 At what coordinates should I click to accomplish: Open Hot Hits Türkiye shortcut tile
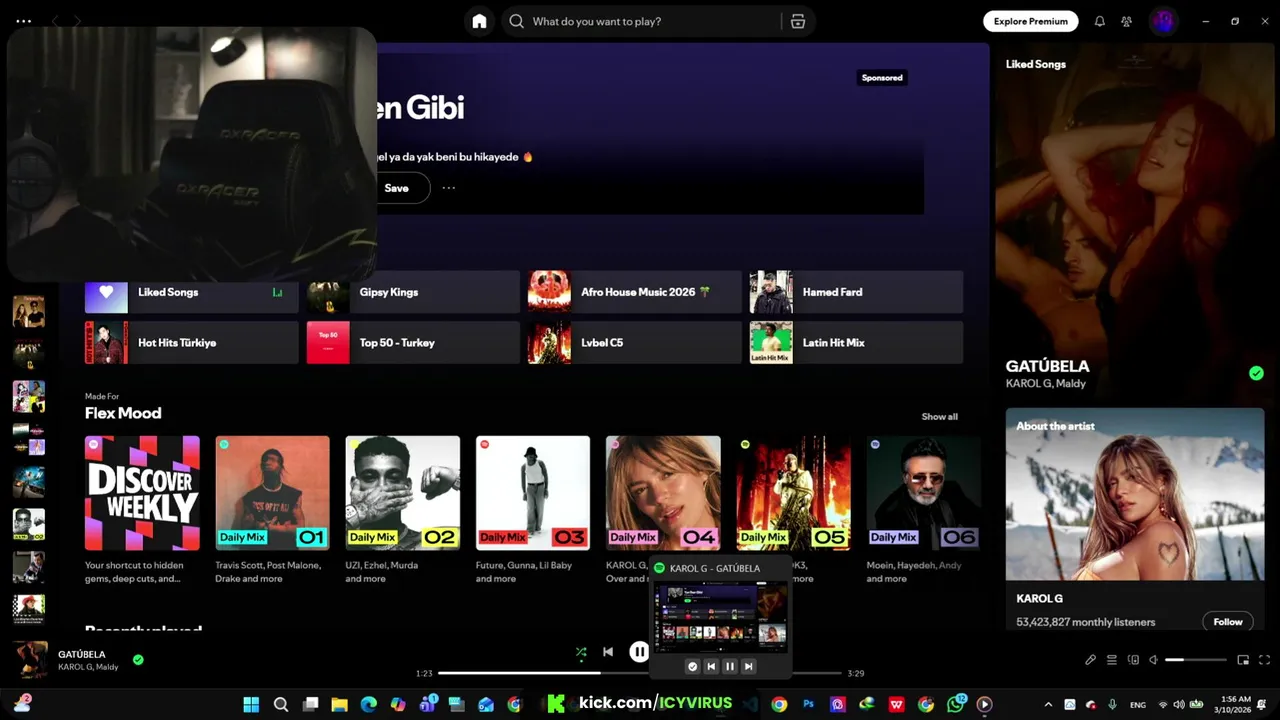[192, 343]
